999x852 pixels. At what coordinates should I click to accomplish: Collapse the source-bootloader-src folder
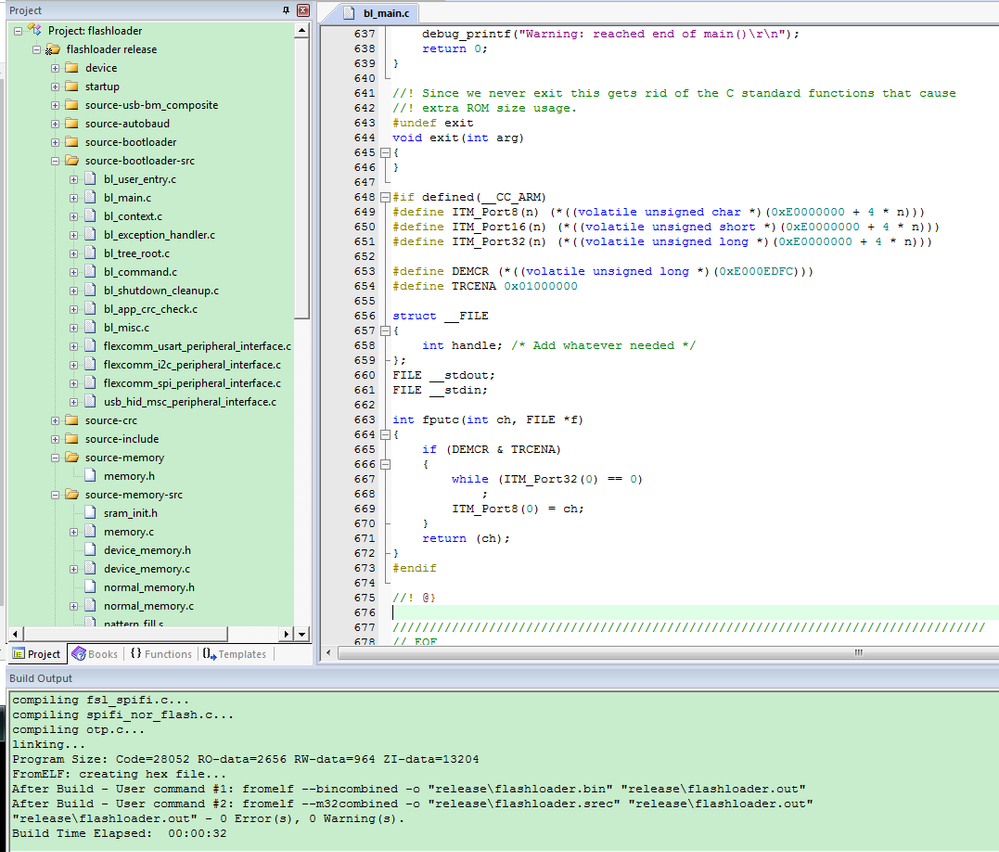55,161
